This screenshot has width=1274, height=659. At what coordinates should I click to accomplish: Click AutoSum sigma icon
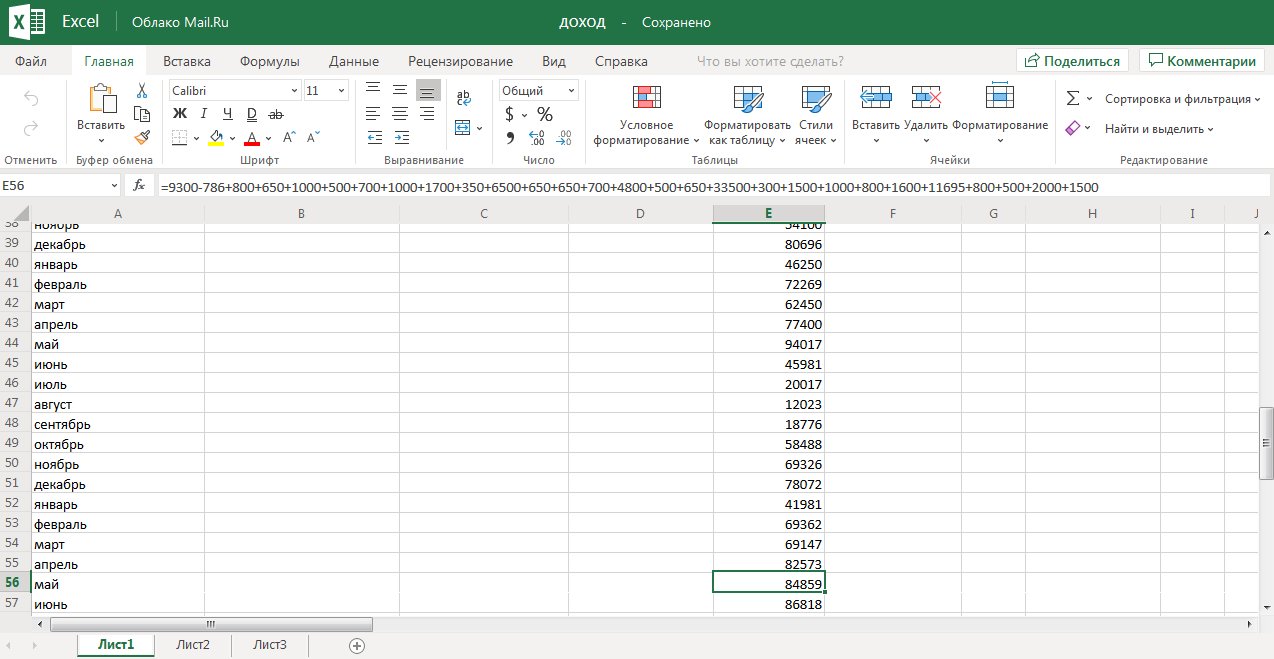point(1073,99)
